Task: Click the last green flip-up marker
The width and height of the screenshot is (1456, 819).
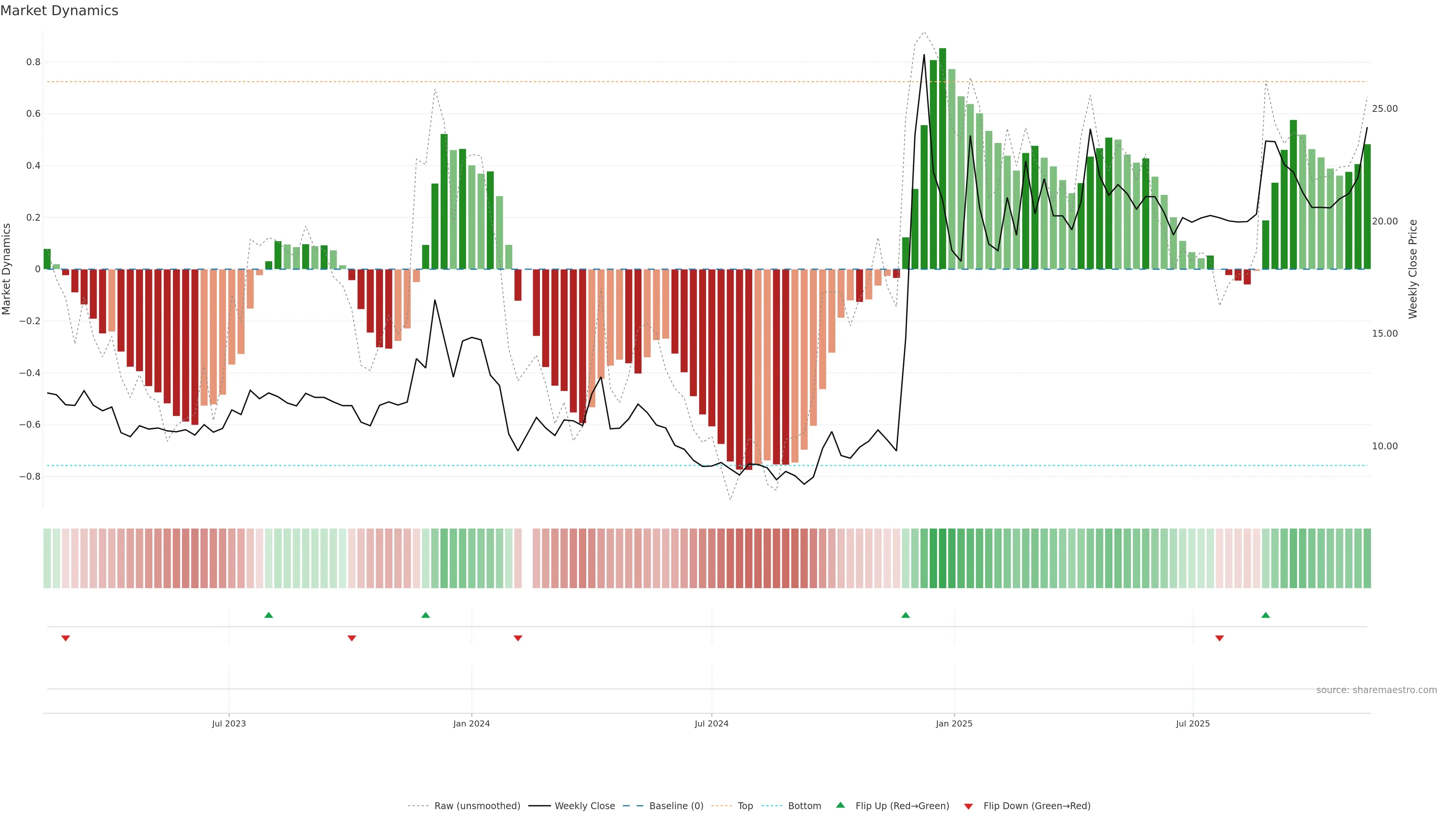Action: click(1266, 615)
